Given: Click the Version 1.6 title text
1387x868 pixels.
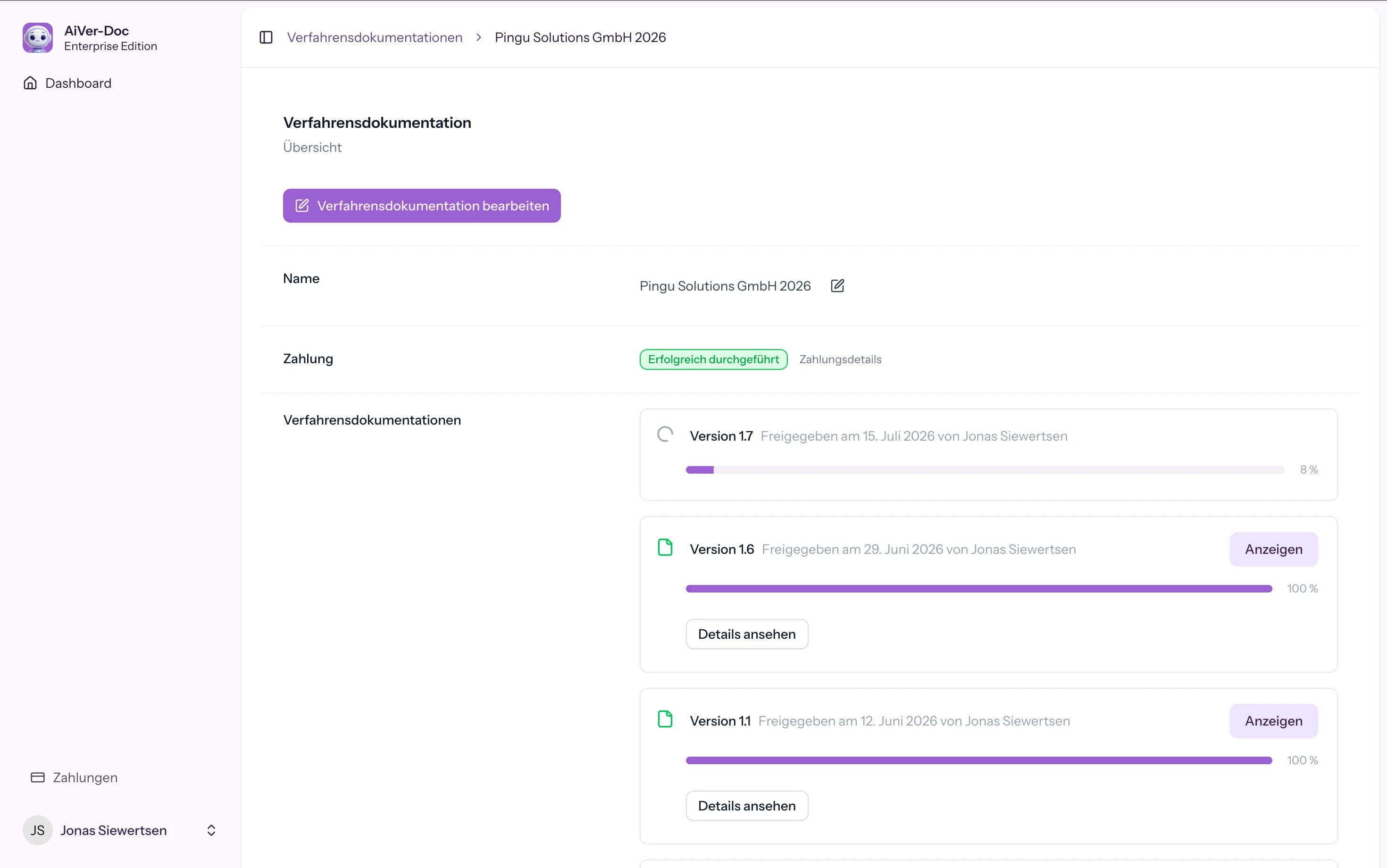Looking at the screenshot, I should (x=722, y=550).
